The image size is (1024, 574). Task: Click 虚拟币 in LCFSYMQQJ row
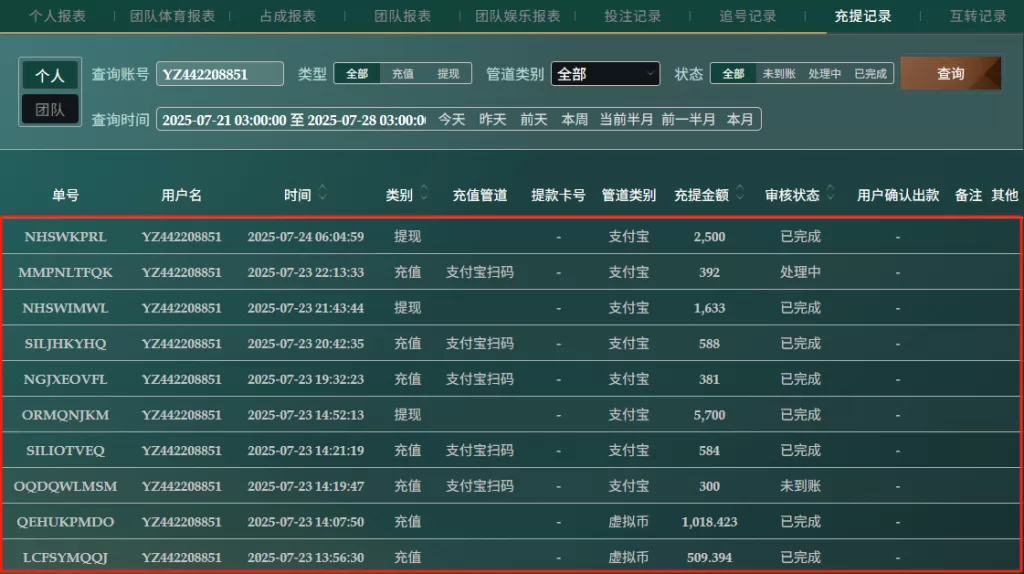click(628, 558)
